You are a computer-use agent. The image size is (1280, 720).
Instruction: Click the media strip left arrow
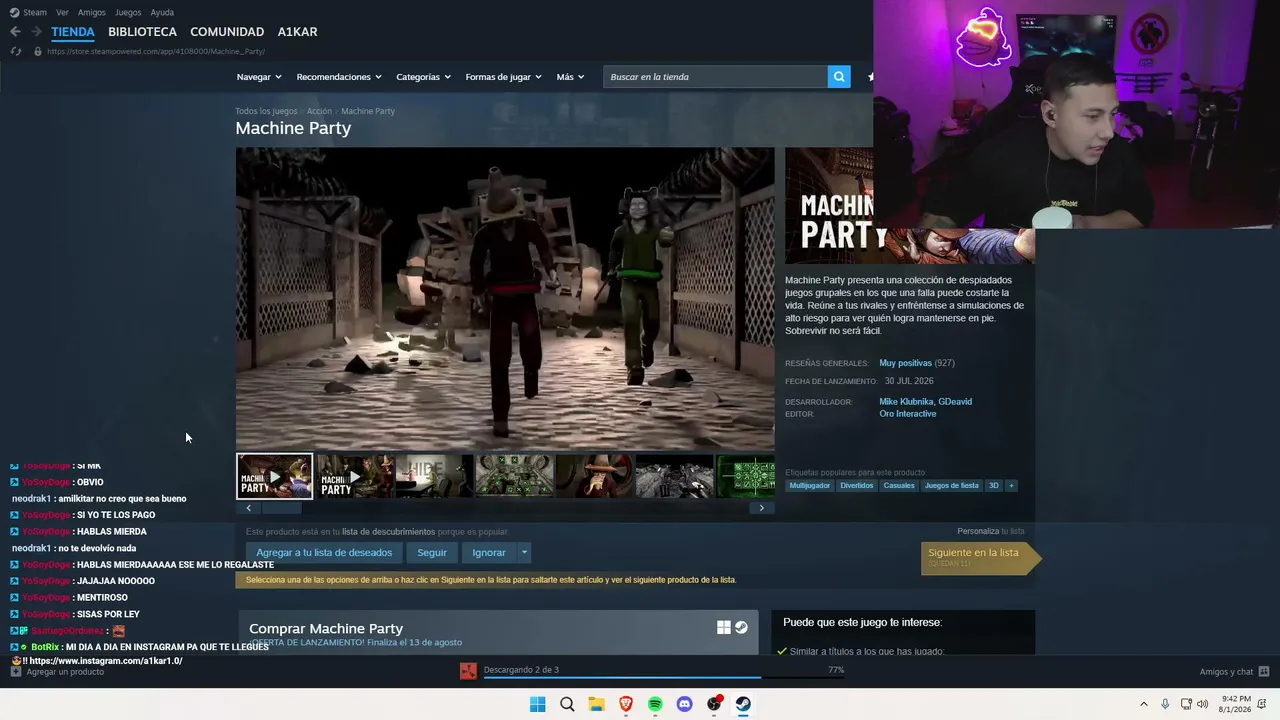[x=248, y=508]
